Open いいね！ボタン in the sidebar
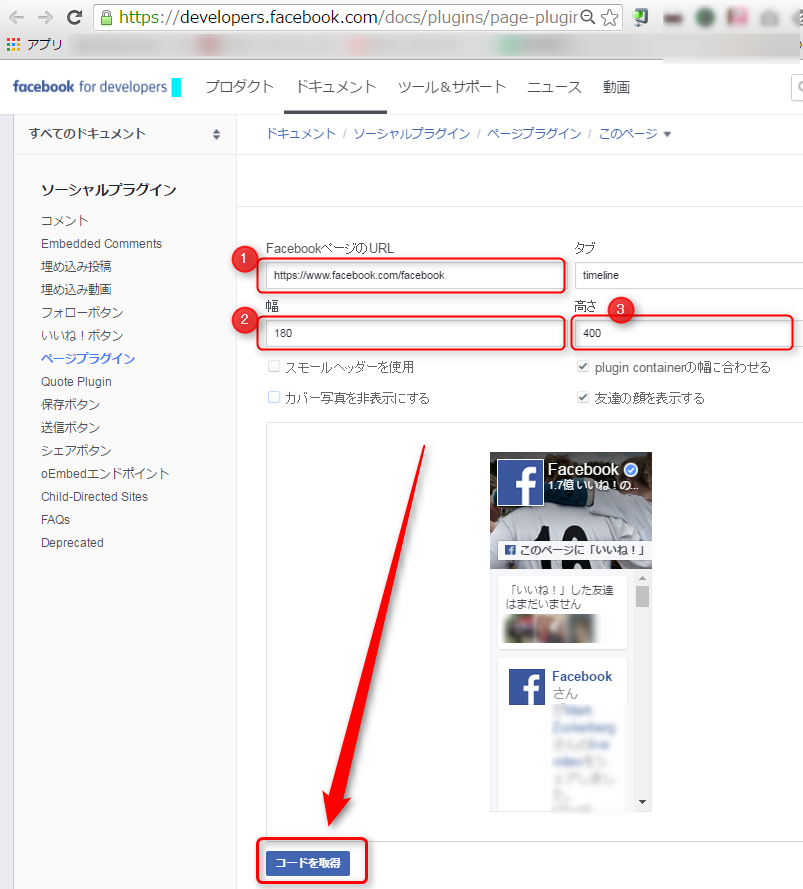 pos(82,336)
